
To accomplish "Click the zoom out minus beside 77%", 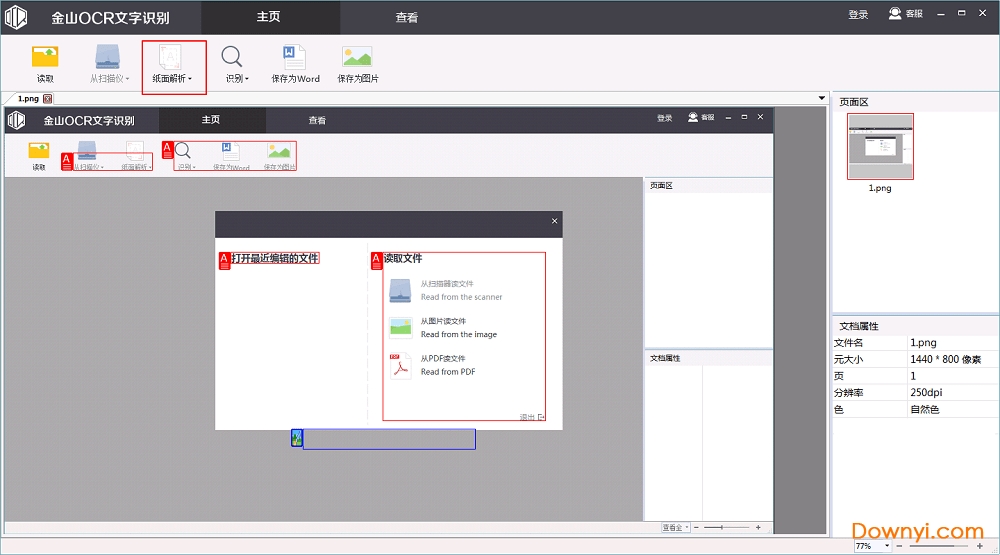I will click(898, 547).
